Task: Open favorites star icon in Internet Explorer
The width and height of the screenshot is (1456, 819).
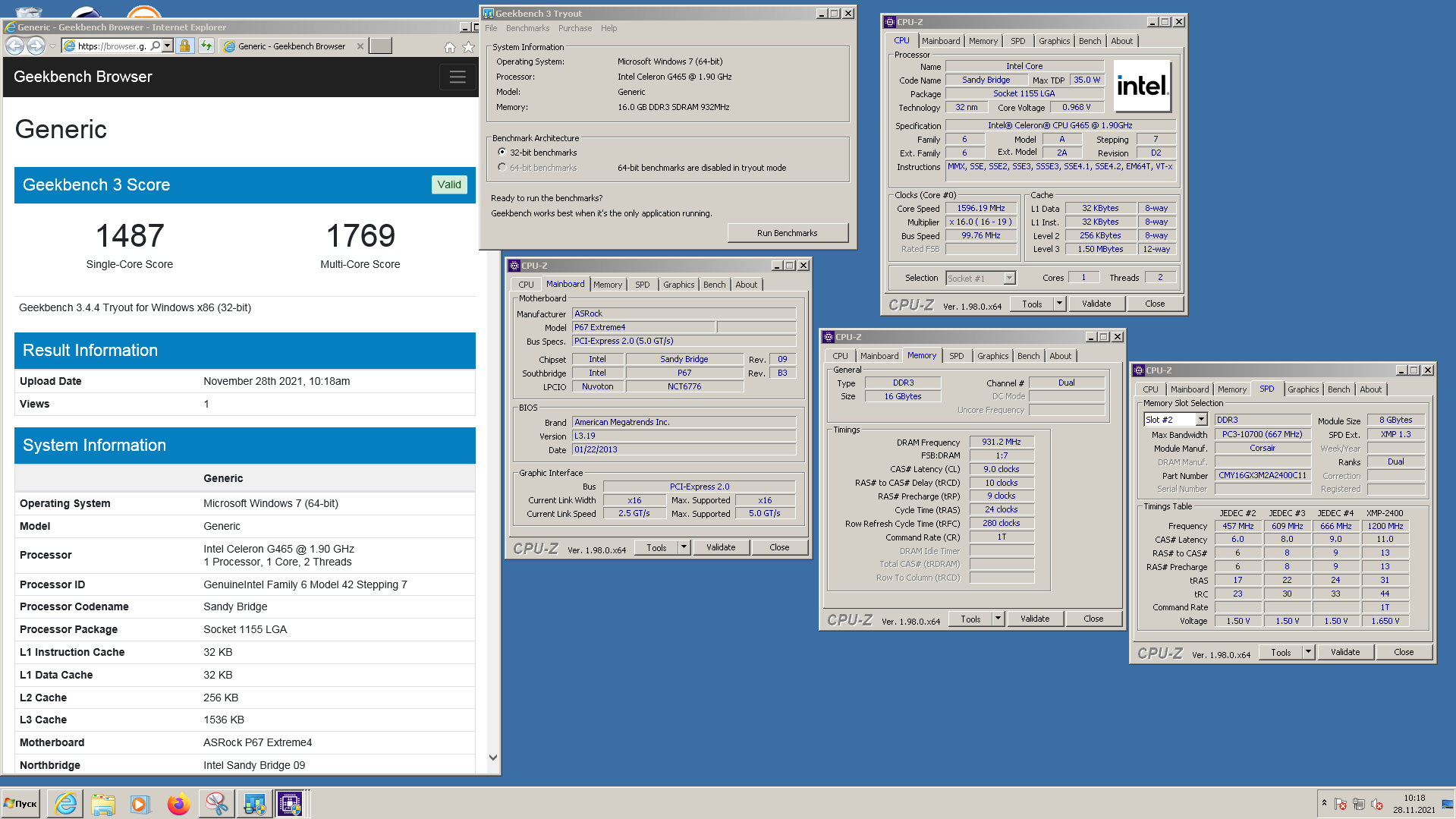Action: click(x=469, y=47)
